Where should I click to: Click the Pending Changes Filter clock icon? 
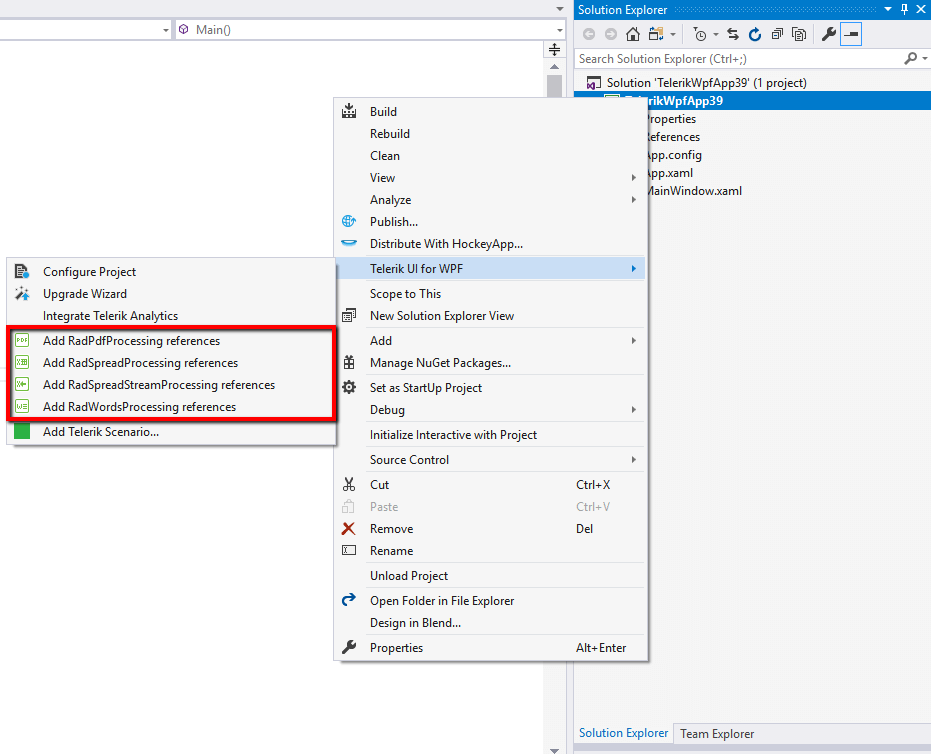(x=700, y=34)
